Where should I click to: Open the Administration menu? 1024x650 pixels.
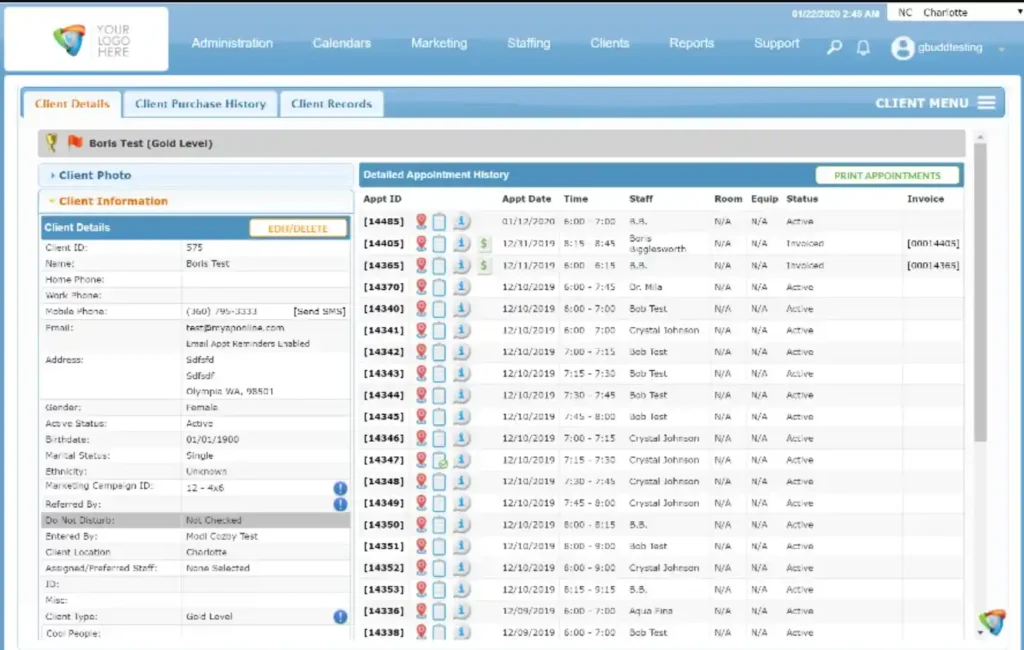tap(232, 43)
